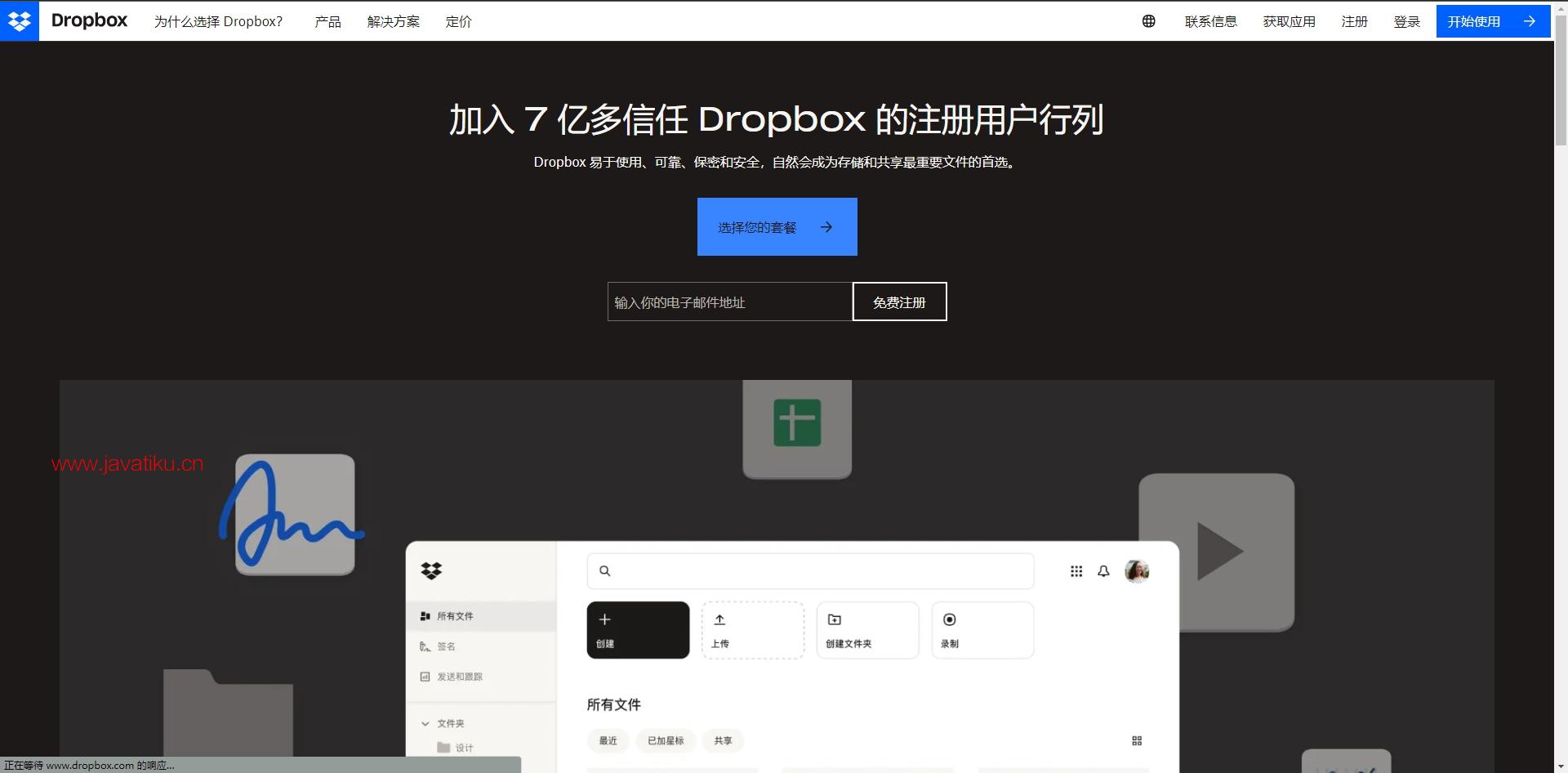Screen dimensions: 1568x773
Task: Select the 已加星标 filter chip
Action: [666, 741]
